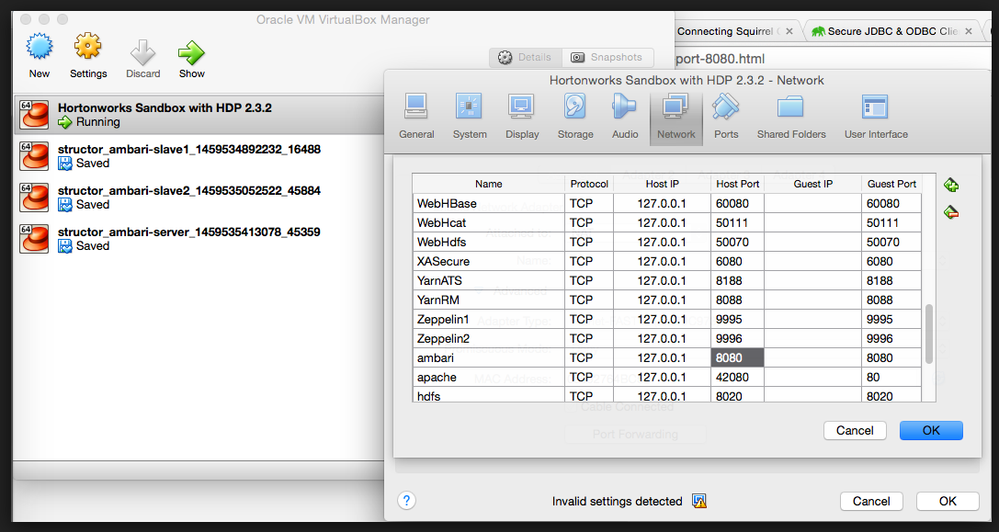The image size is (999, 532).
Task: Open the Audio settings icon
Action: pos(625,108)
